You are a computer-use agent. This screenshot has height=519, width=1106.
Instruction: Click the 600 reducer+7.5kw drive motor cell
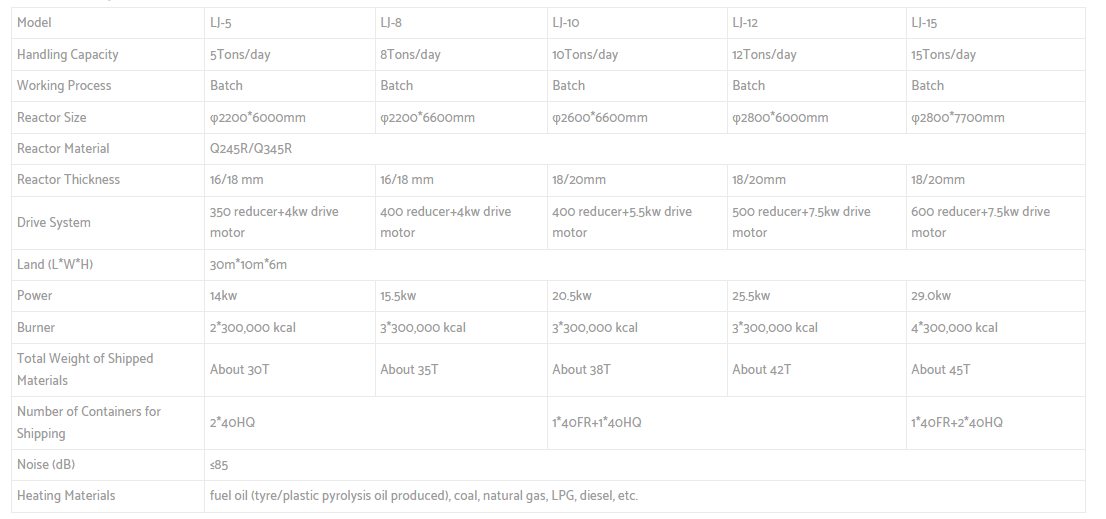[x=980, y=222]
